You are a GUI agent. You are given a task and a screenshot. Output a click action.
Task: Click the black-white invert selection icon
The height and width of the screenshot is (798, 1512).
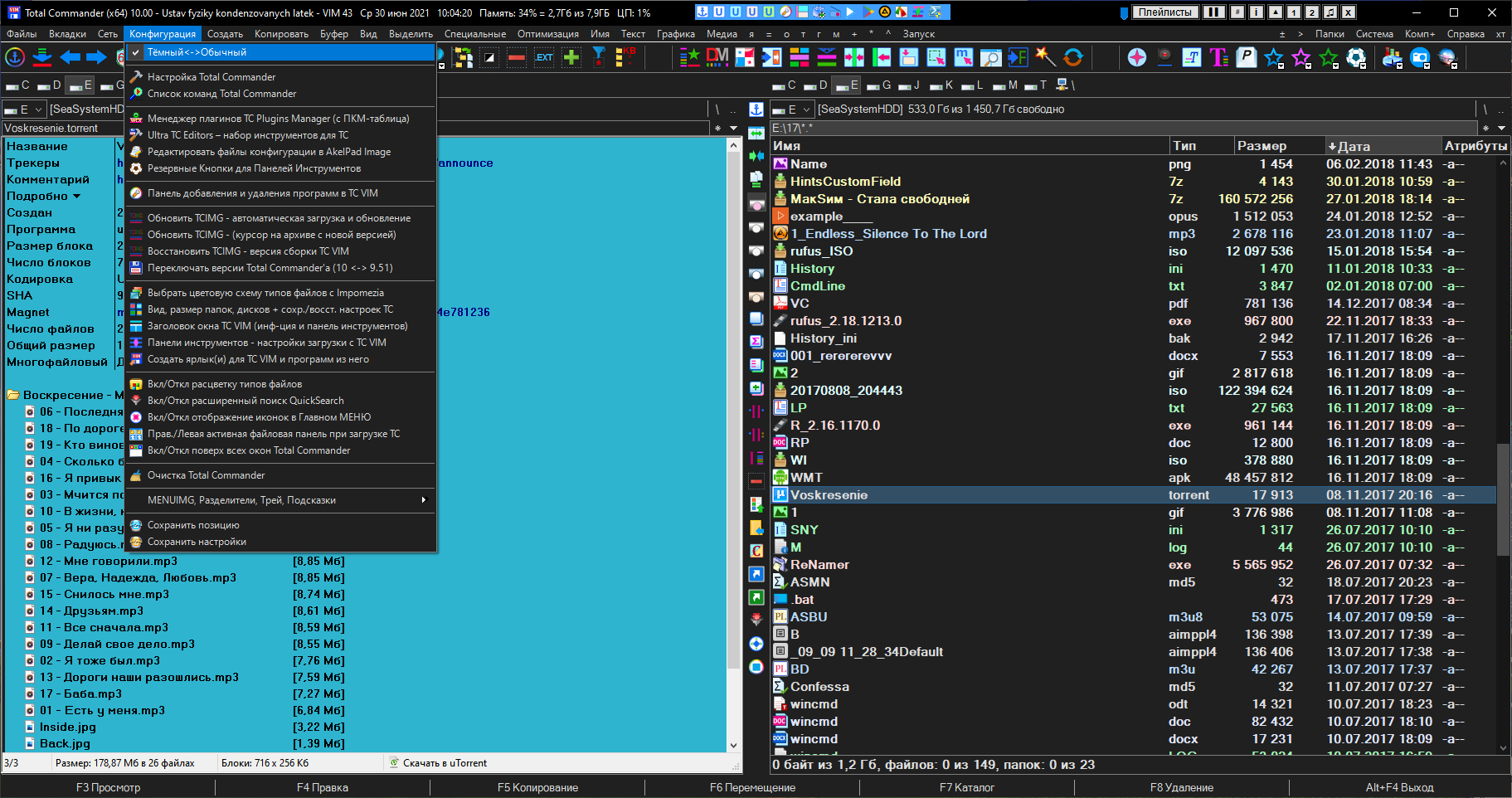489,57
